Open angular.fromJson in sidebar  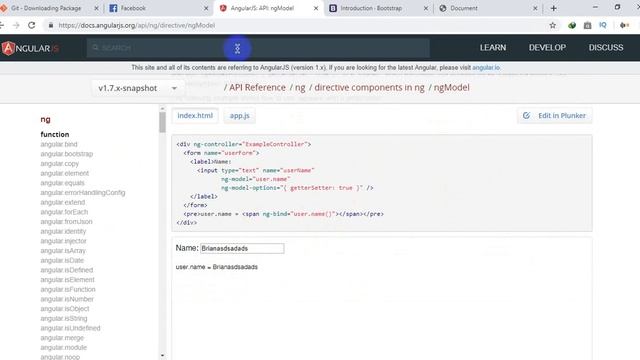pos(67,222)
